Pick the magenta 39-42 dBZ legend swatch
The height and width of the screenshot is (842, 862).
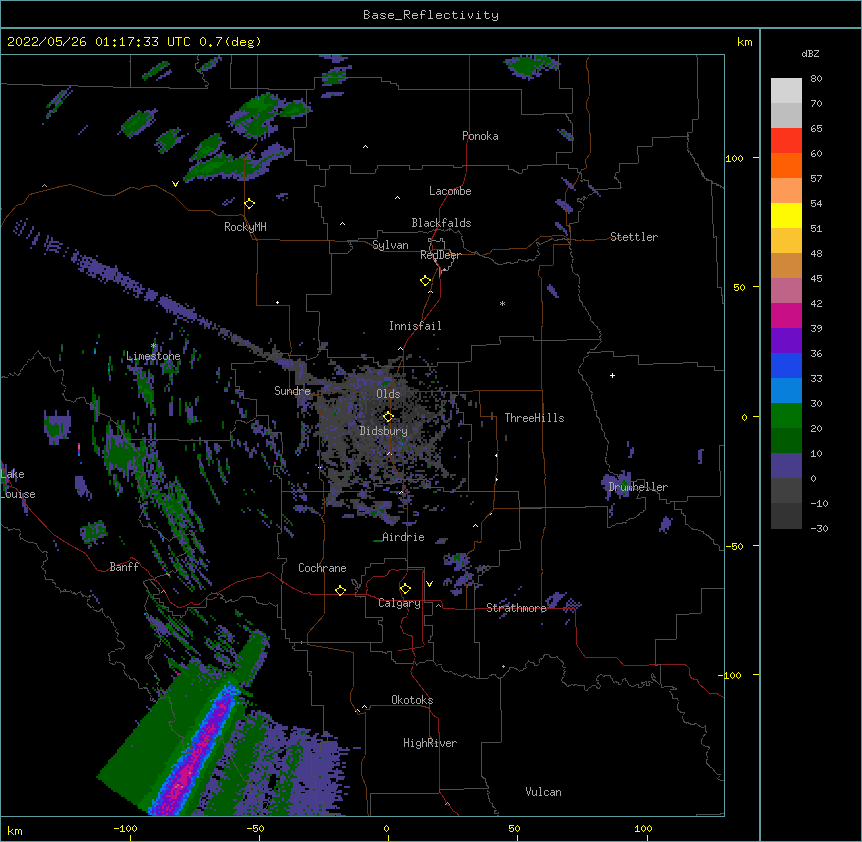coord(786,316)
